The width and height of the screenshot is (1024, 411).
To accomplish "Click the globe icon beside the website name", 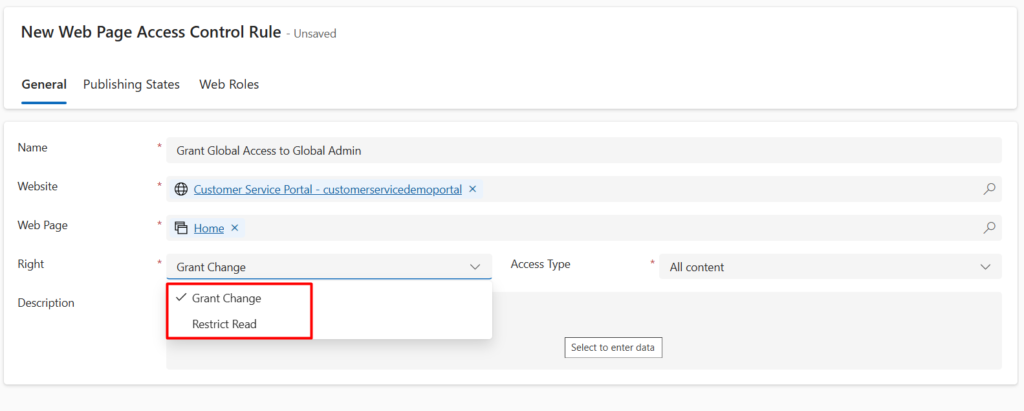I will tap(182, 189).
